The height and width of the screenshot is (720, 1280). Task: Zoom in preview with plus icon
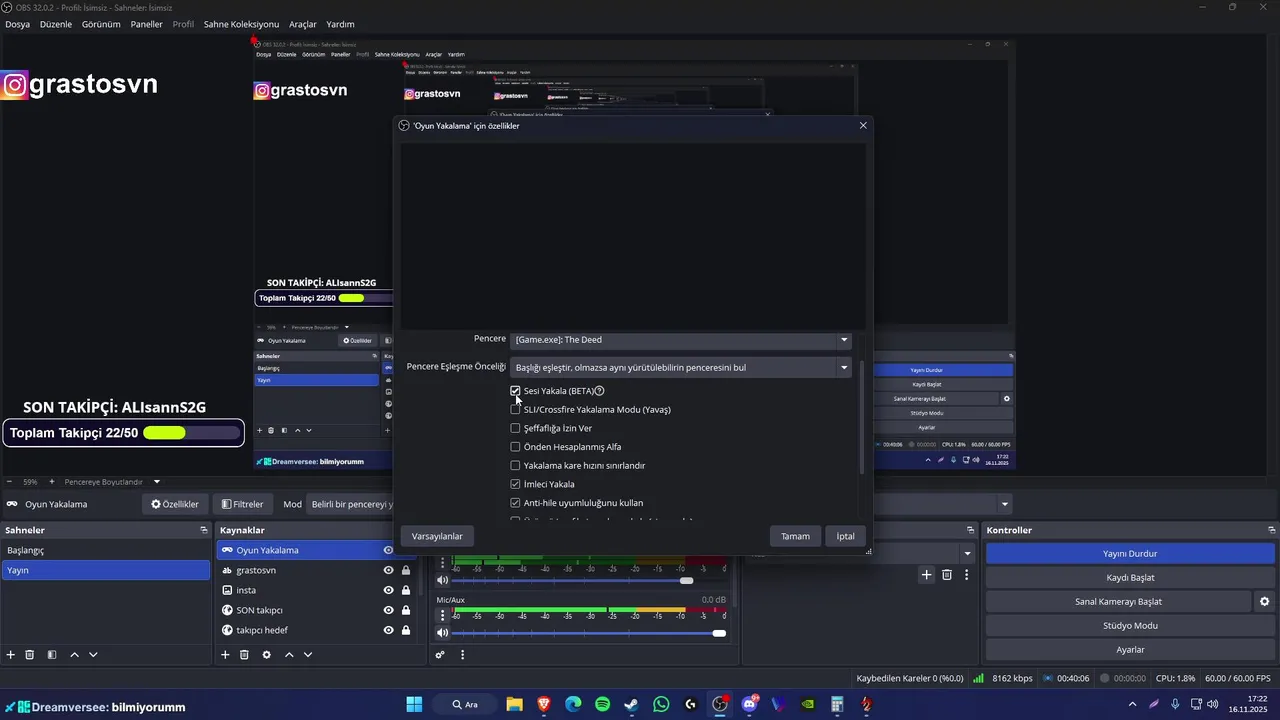click(x=52, y=482)
